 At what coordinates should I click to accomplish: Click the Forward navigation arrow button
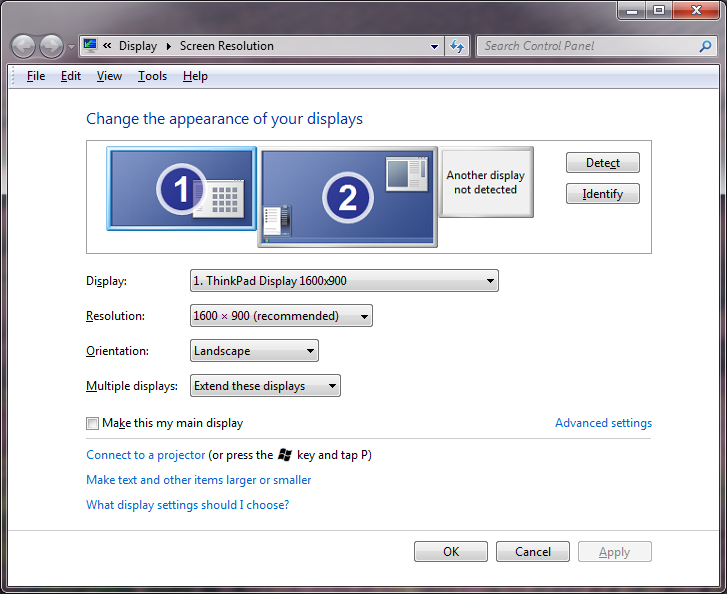point(51,46)
